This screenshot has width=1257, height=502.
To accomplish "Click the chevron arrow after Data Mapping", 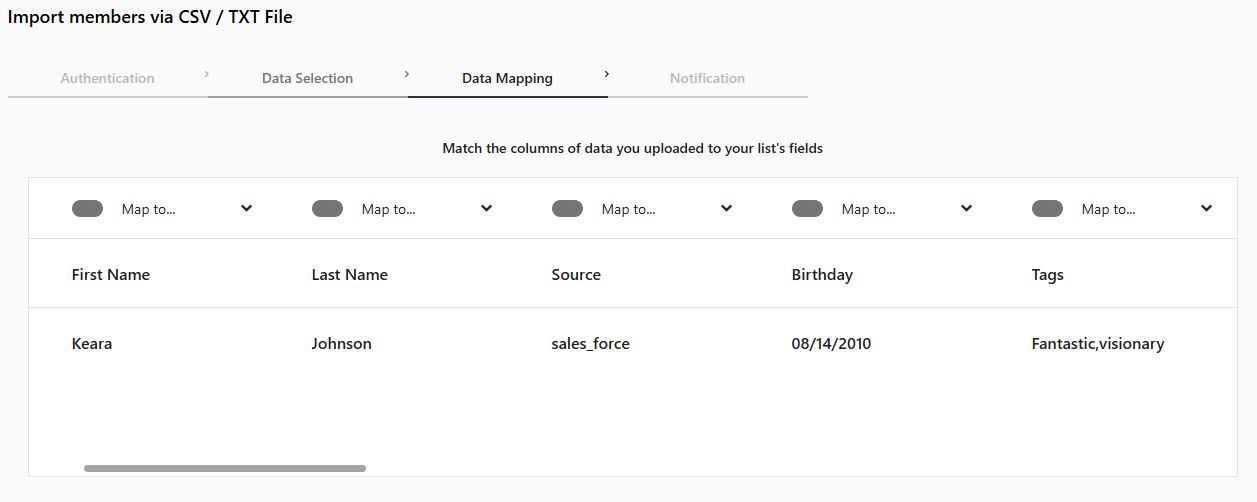I will 607,74.
